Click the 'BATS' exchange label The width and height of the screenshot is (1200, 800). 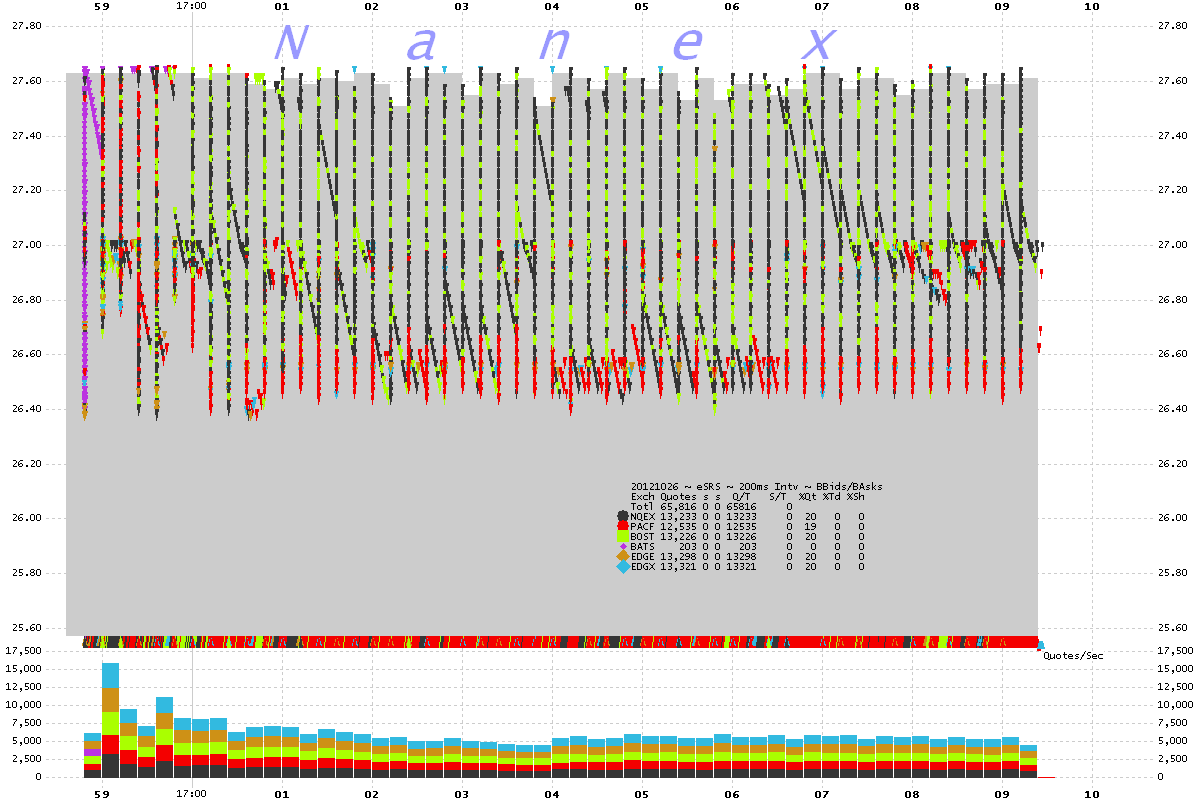(x=643, y=546)
